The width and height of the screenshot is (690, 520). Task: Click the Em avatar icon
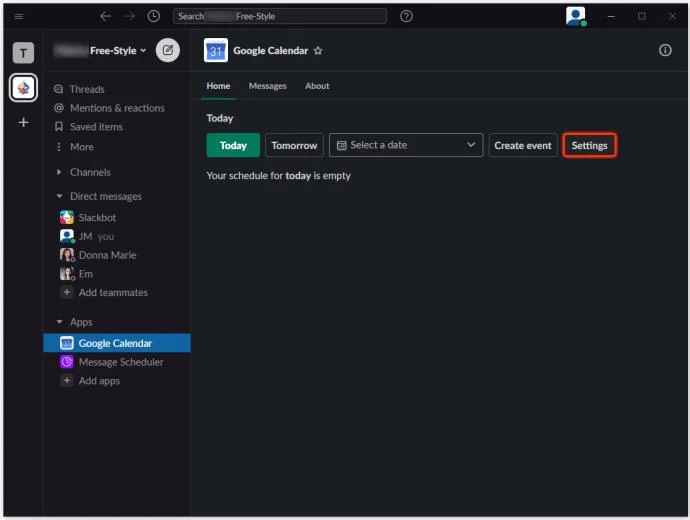66,274
